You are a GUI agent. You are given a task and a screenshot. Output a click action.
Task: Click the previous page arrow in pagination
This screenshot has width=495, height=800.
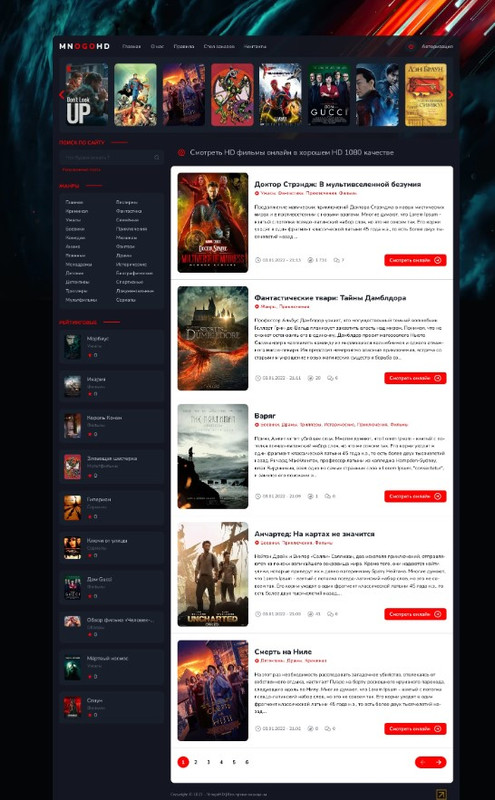click(x=423, y=762)
